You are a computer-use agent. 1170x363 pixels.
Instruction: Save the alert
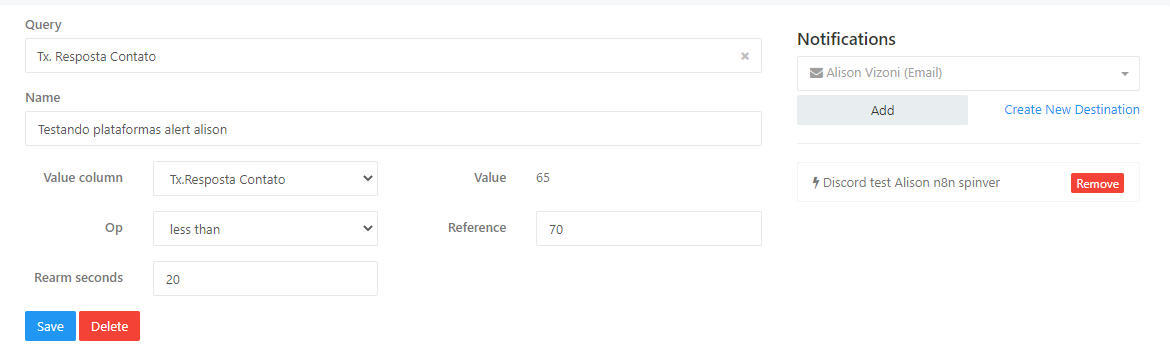click(50, 326)
